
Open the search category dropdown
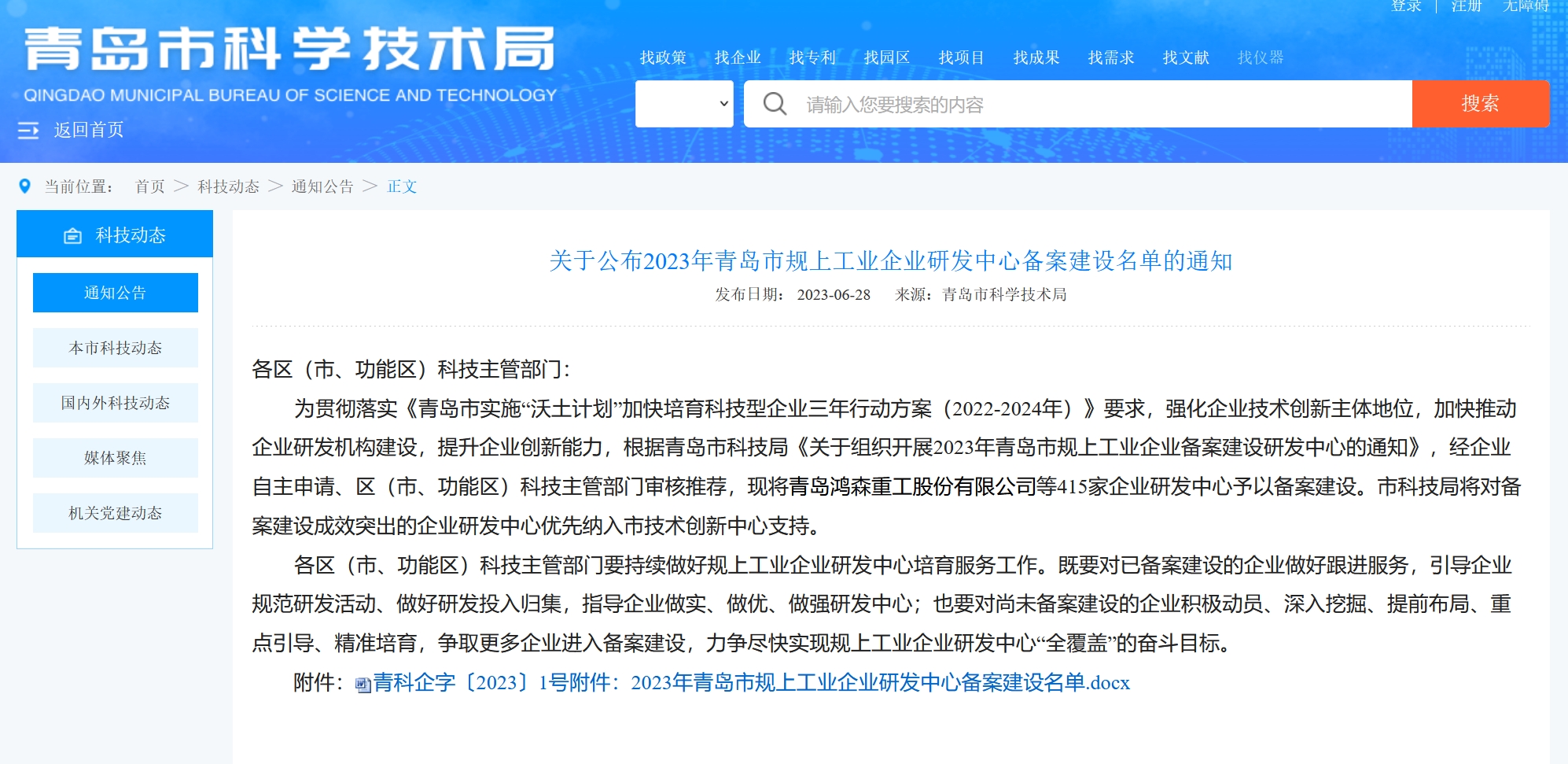[684, 104]
